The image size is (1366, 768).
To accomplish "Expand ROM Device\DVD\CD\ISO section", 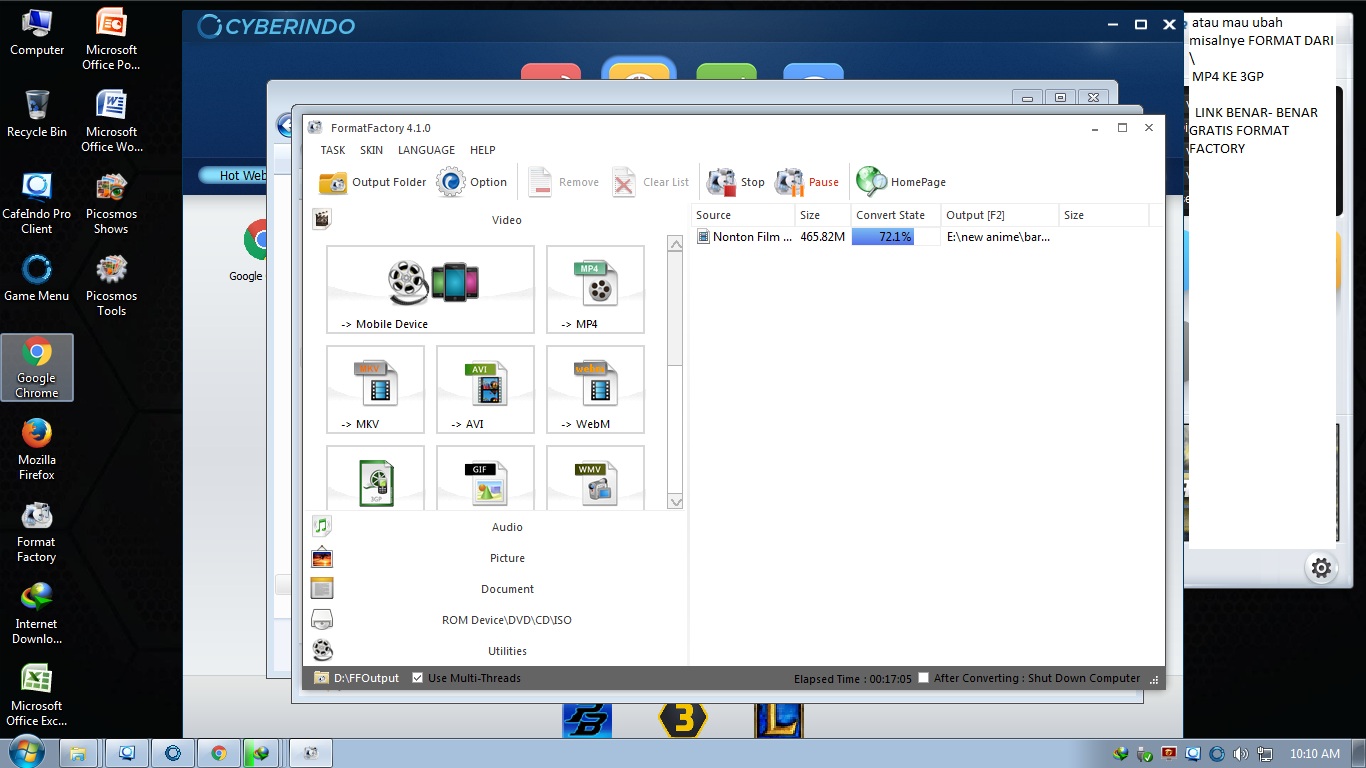I will click(x=495, y=620).
